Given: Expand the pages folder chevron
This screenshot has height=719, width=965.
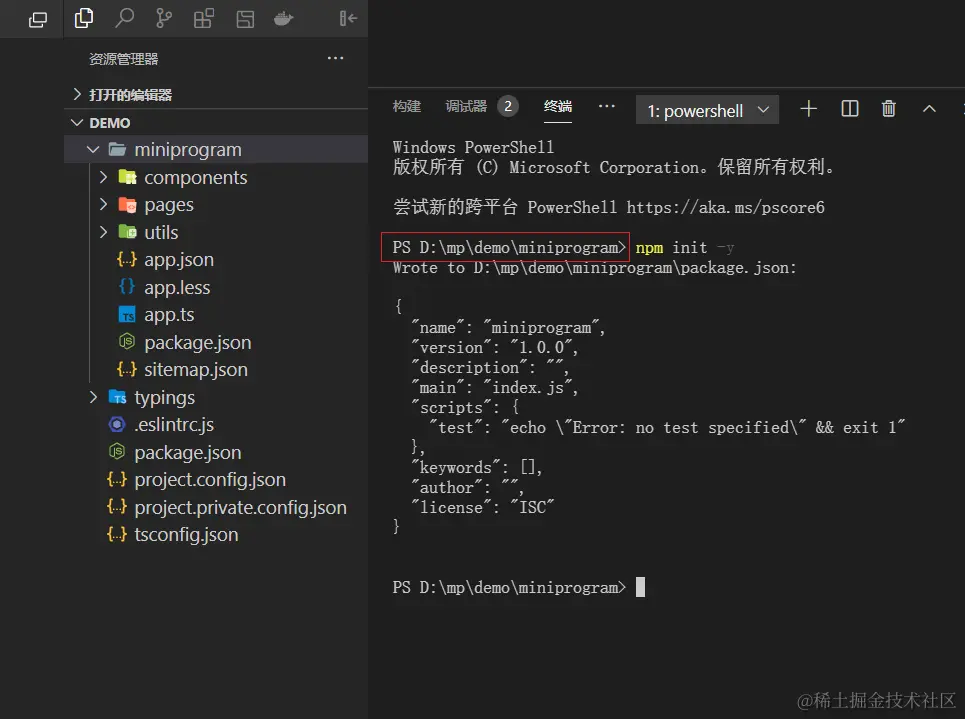Looking at the screenshot, I should coord(103,204).
